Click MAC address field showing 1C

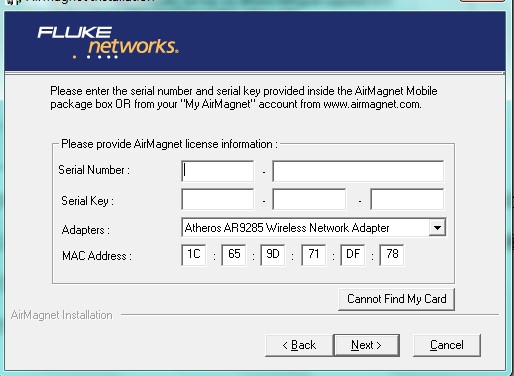coord(194,255)
